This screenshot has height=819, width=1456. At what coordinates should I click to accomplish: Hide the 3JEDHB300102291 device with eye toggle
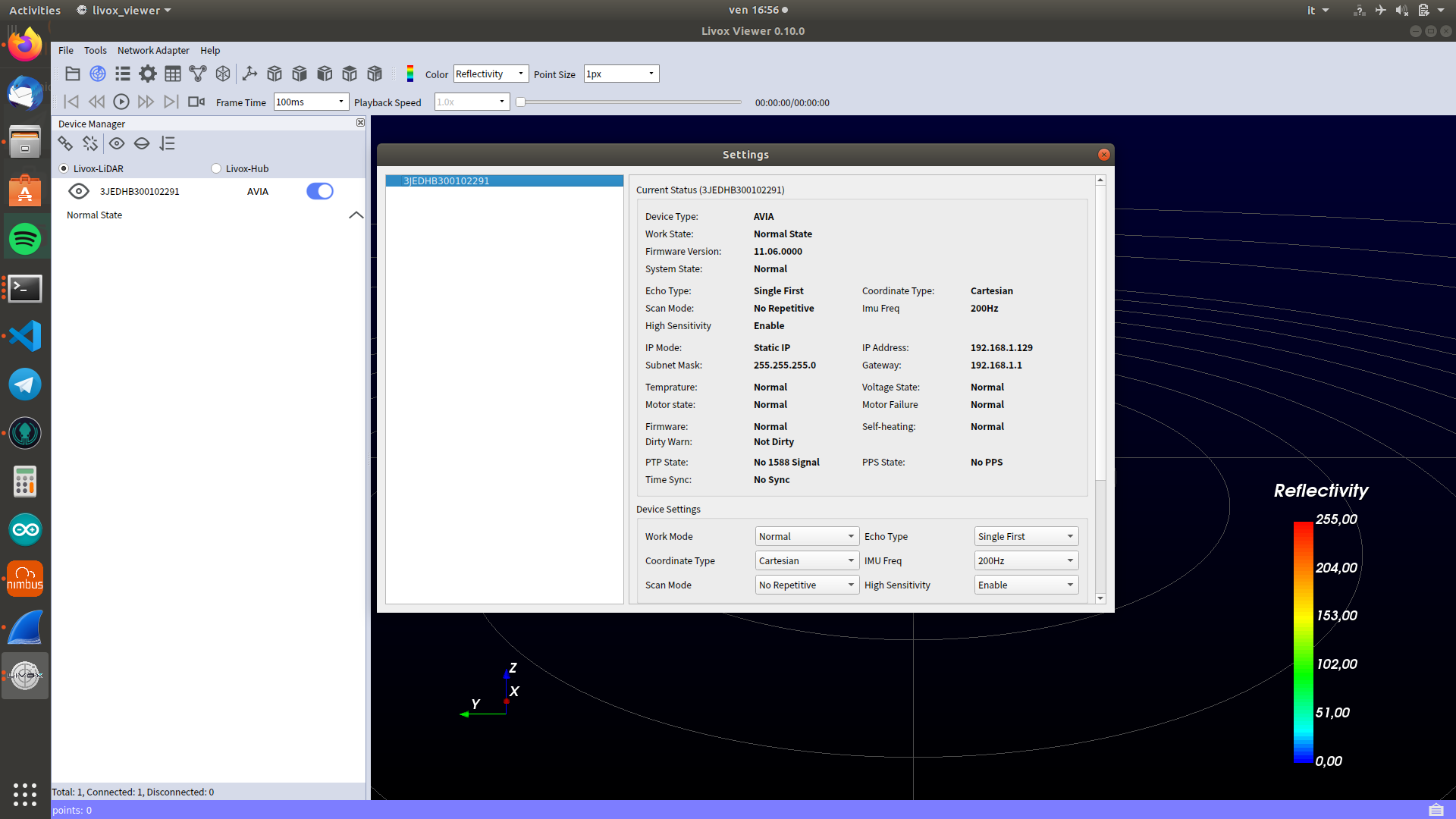(79, 191)
